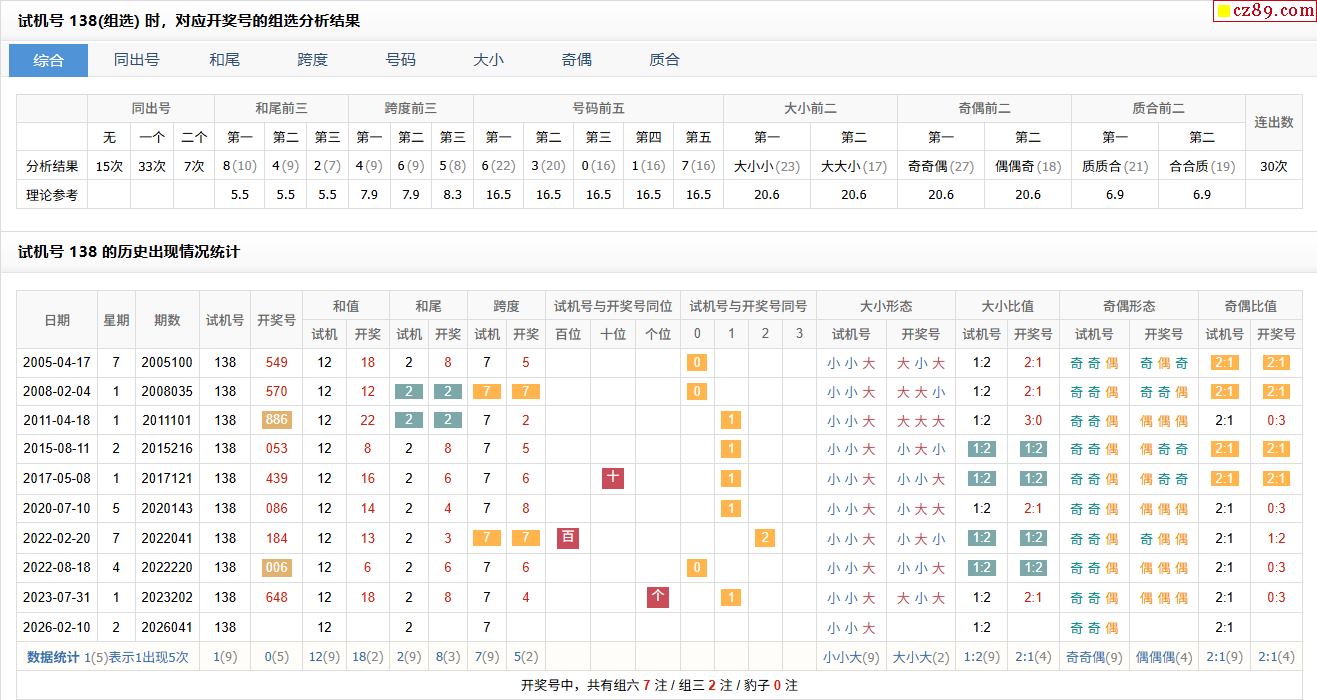The height and width of the screenshot is (700, 1317).
Task: Click the orange 2 badge in the 2022-02-20 row
Action: (765, 538)
